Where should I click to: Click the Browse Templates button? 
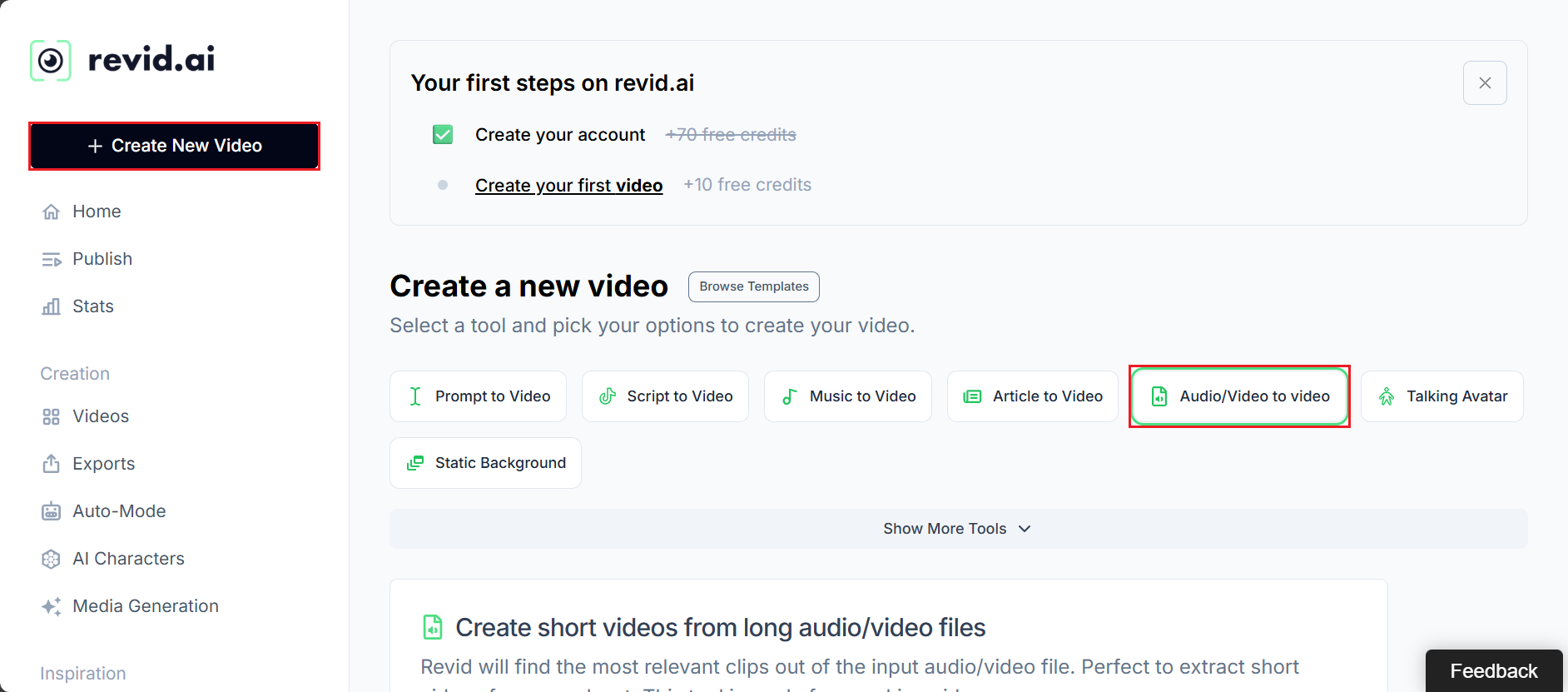[x=753, y=286]
